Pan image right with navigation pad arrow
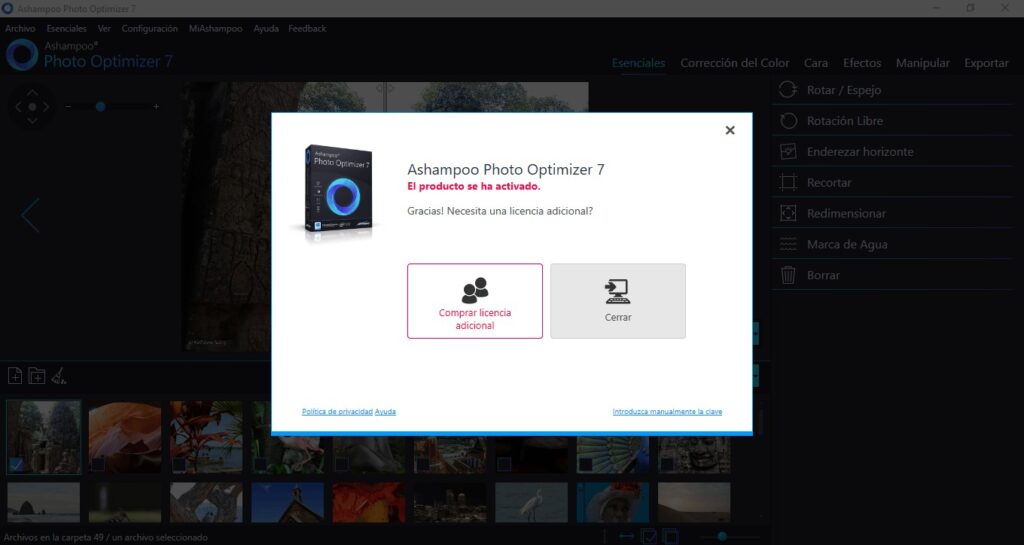The height and width of the screenshot is (545, 1024). click(46, 106)
